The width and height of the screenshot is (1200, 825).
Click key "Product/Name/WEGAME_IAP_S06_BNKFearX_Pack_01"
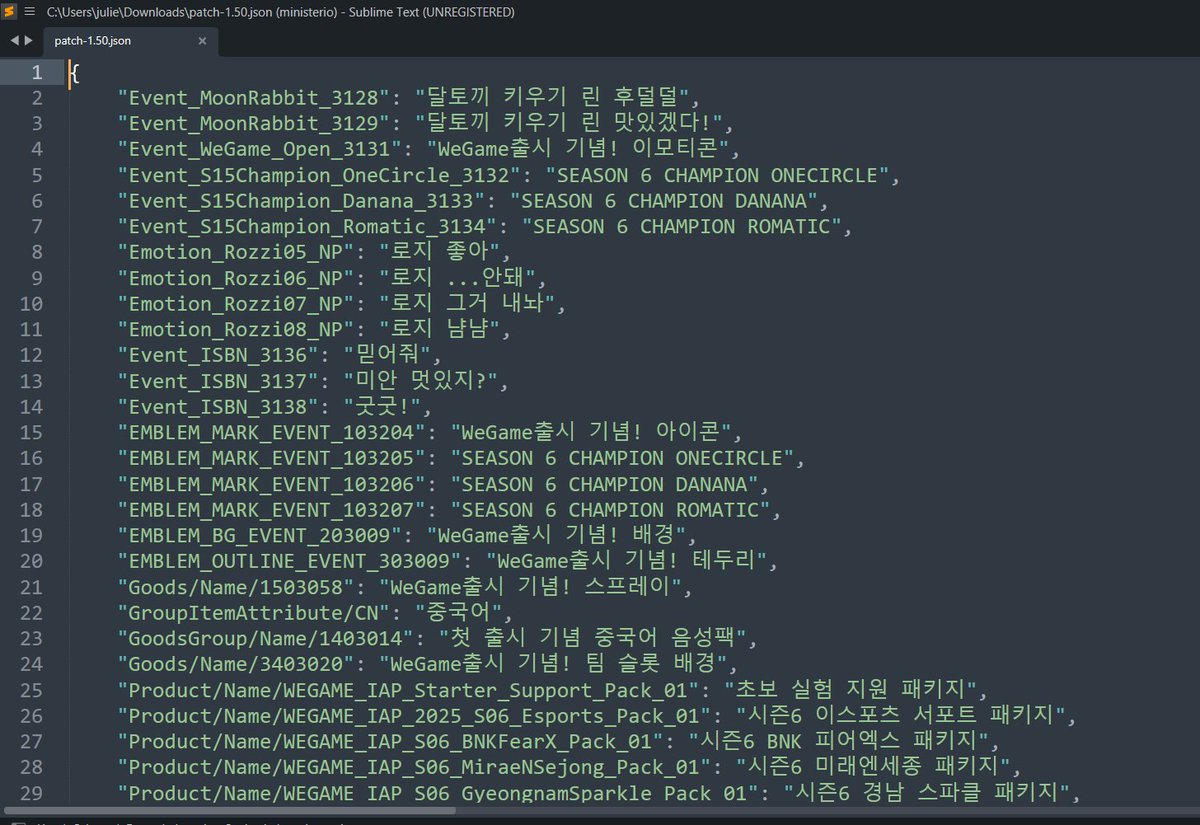pyautogui.click(x=389, y=741)
